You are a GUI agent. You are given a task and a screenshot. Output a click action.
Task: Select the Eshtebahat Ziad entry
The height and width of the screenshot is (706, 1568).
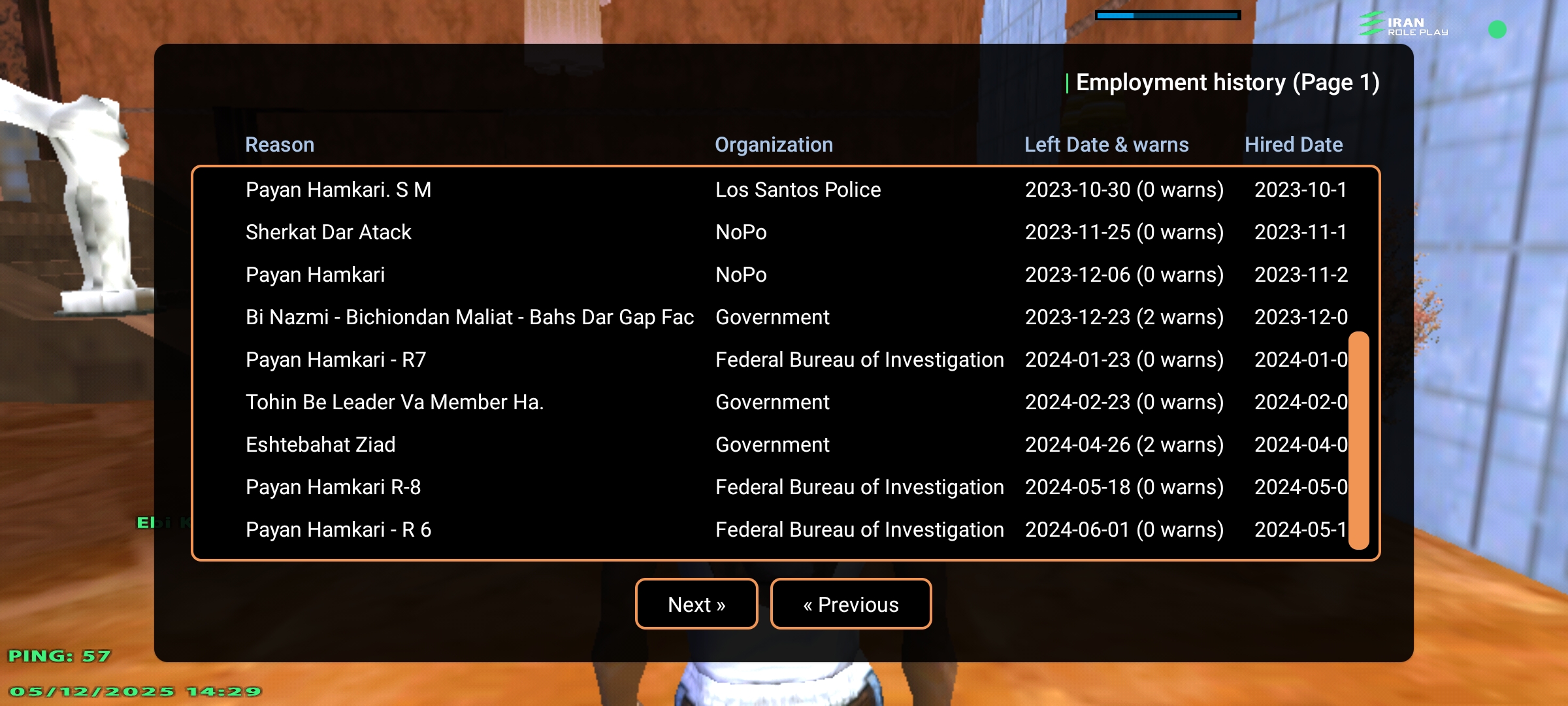pyautogui.click(x=320, y=445)
